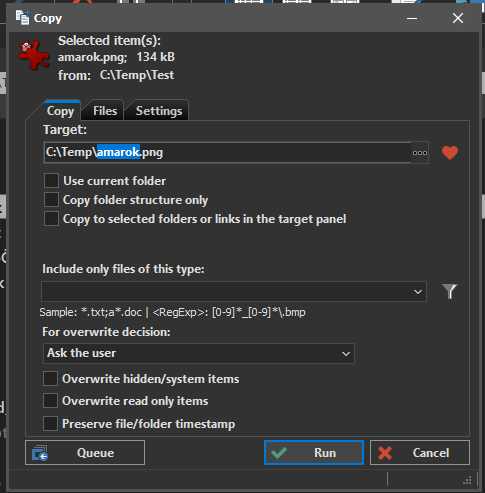The height and width of the screenshot is (493, 485).
Task: Click into the Target path field
Action: tap(227, 153)
